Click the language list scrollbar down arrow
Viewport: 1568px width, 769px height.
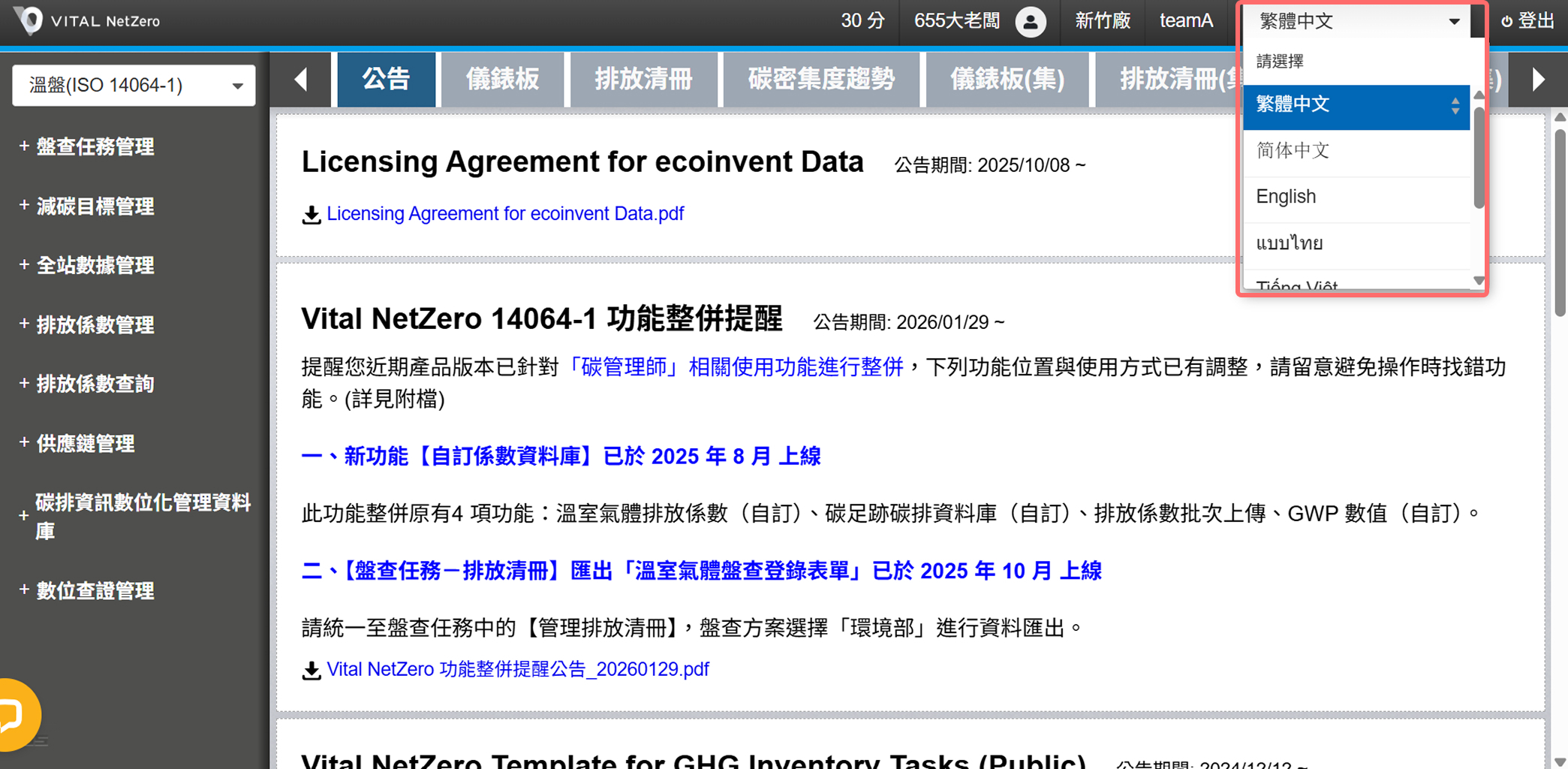click(x=1478, y=281)
